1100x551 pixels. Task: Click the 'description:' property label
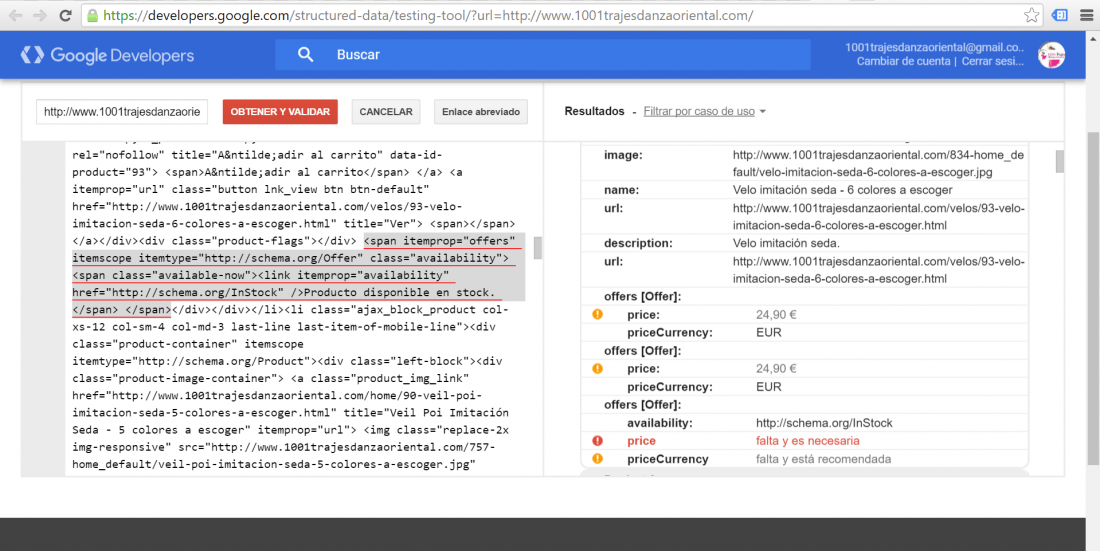[638, 244]
